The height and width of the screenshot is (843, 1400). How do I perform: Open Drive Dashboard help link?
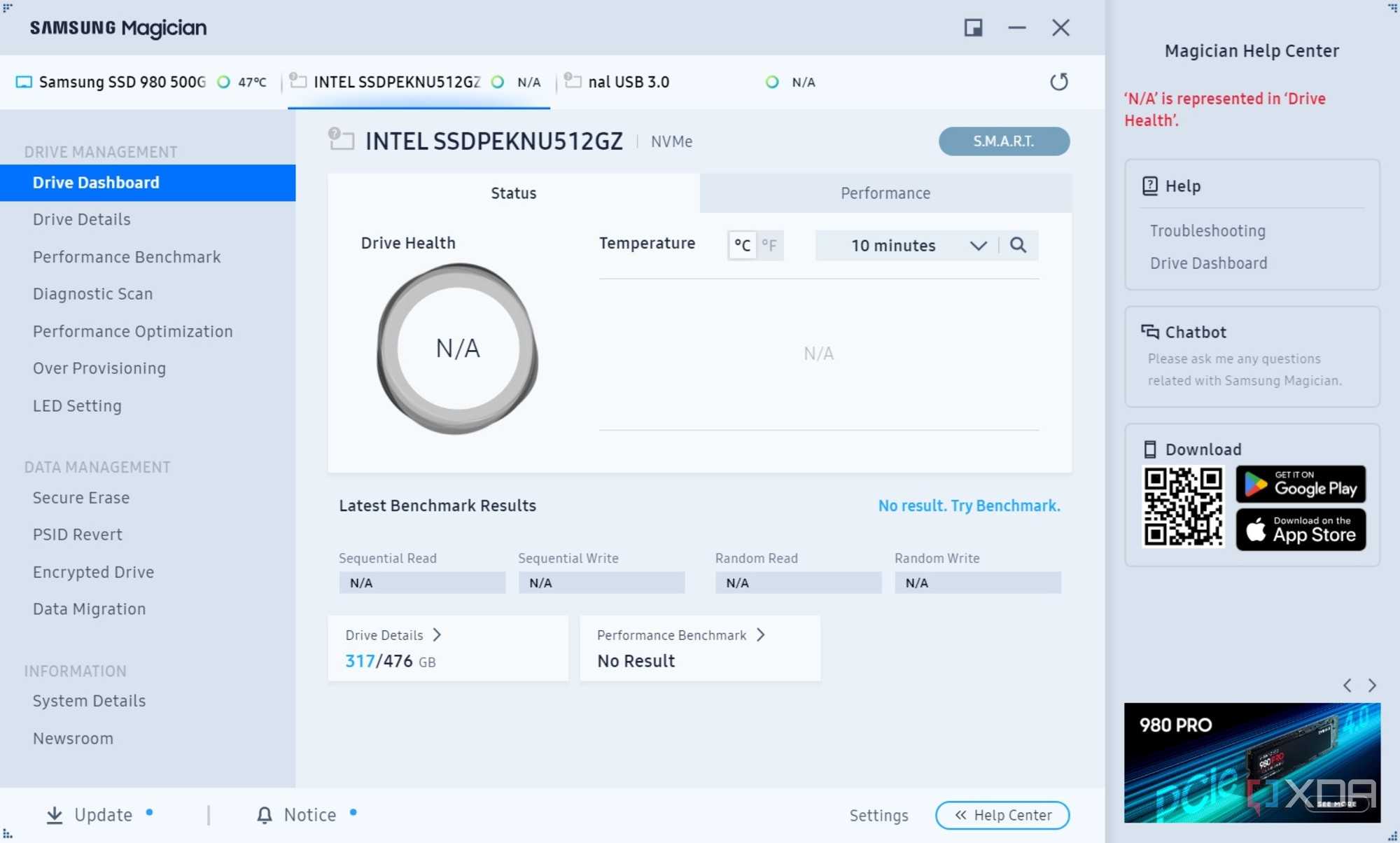tap(1208, 263)
